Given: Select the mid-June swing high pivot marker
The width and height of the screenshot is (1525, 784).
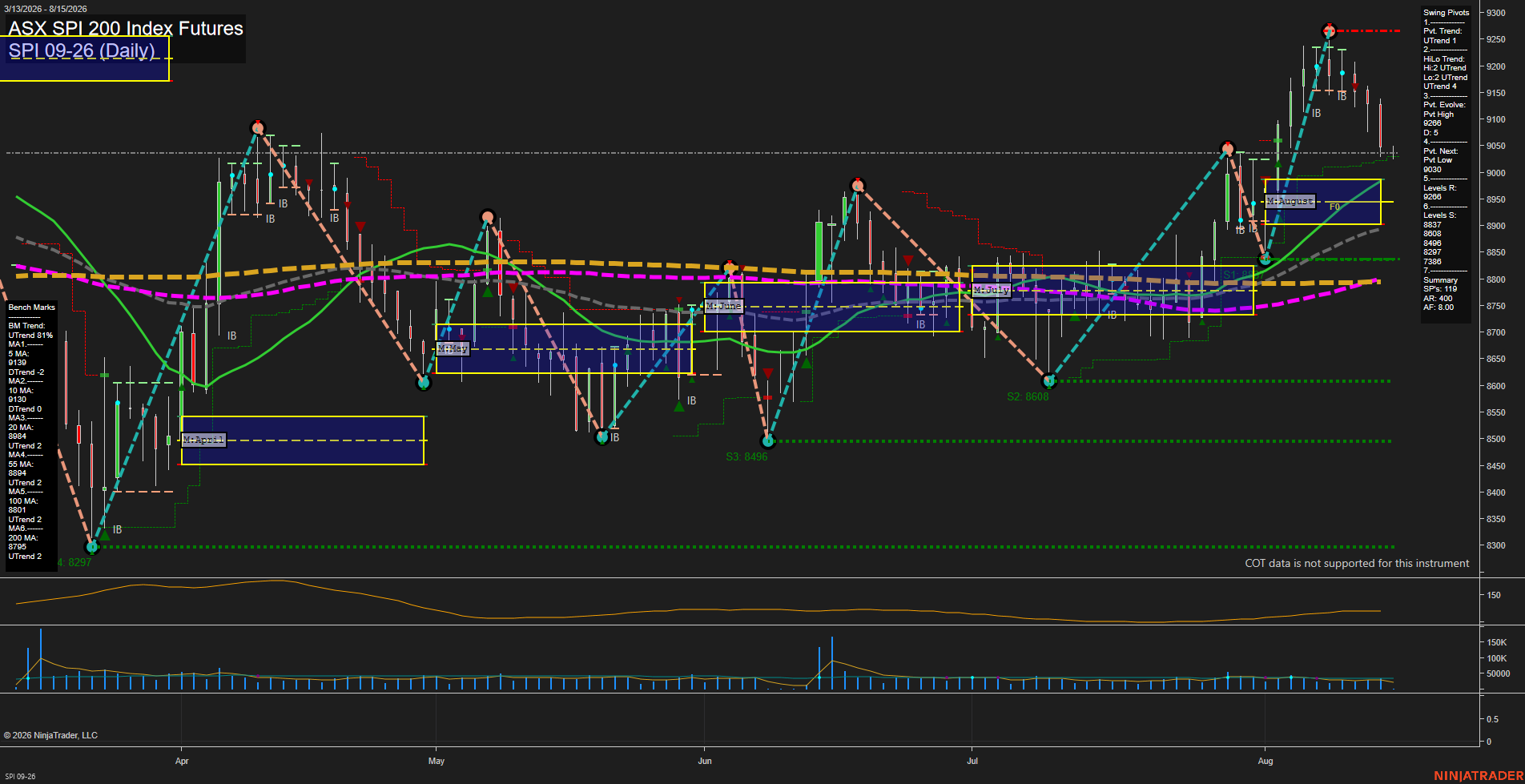Looking at the screenshot, I should pos(858,186).
